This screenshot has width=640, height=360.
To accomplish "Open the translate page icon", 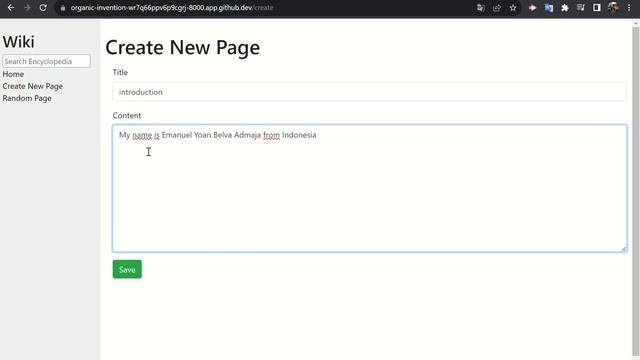I will (480, 8).
